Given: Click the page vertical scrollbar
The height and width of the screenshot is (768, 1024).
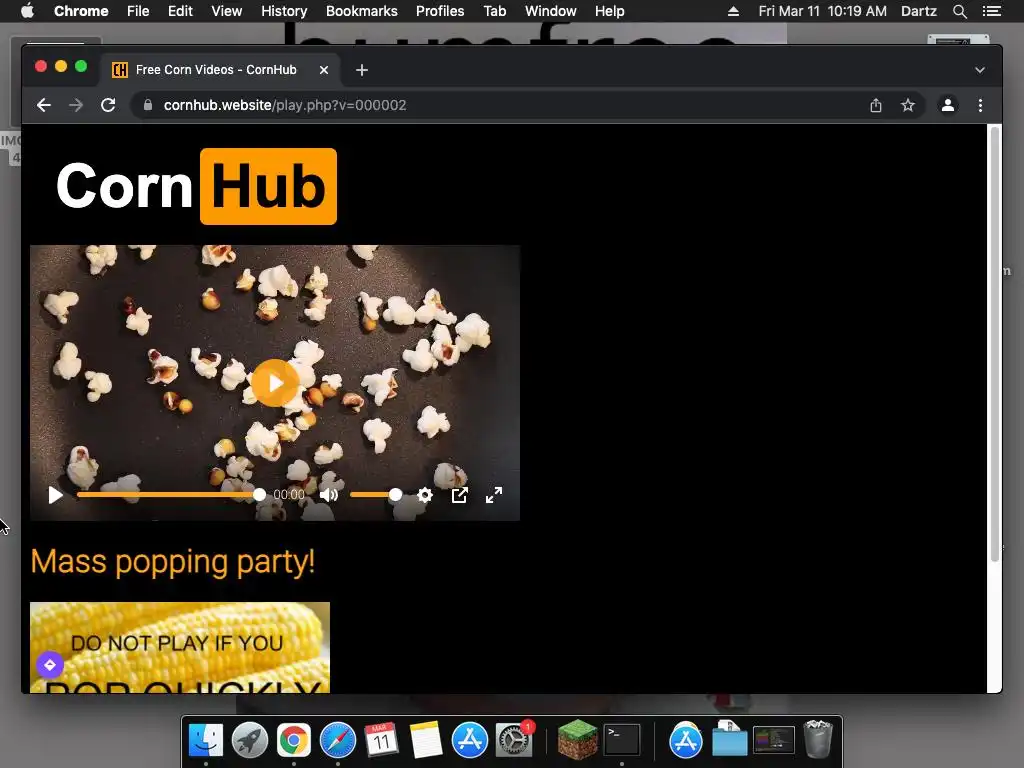Looking at the screenshot, I should point(995,344).
